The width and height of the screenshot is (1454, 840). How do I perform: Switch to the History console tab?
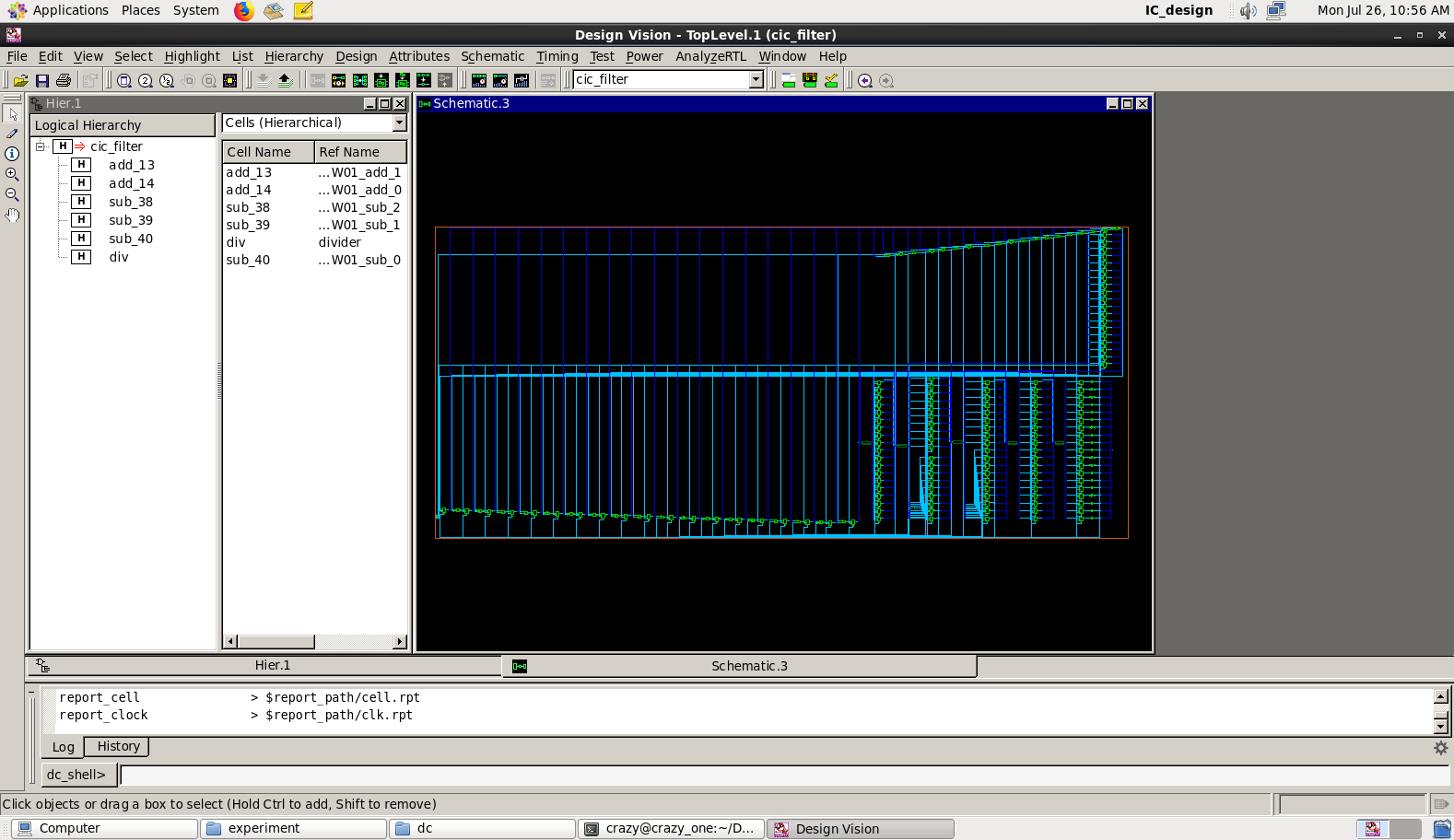point(119,746)
